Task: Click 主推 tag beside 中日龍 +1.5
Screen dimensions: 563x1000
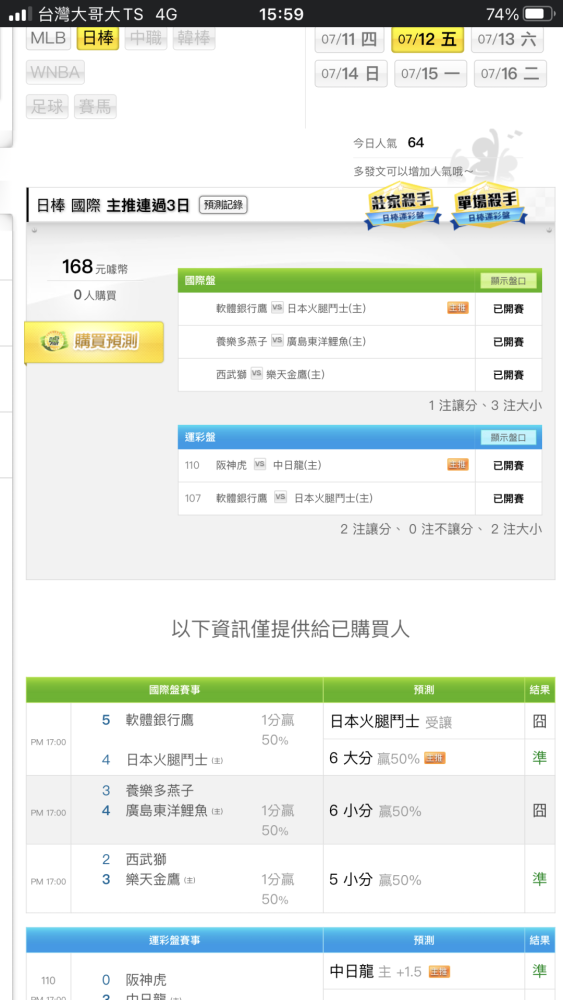Action: click(x=439, y=972)
